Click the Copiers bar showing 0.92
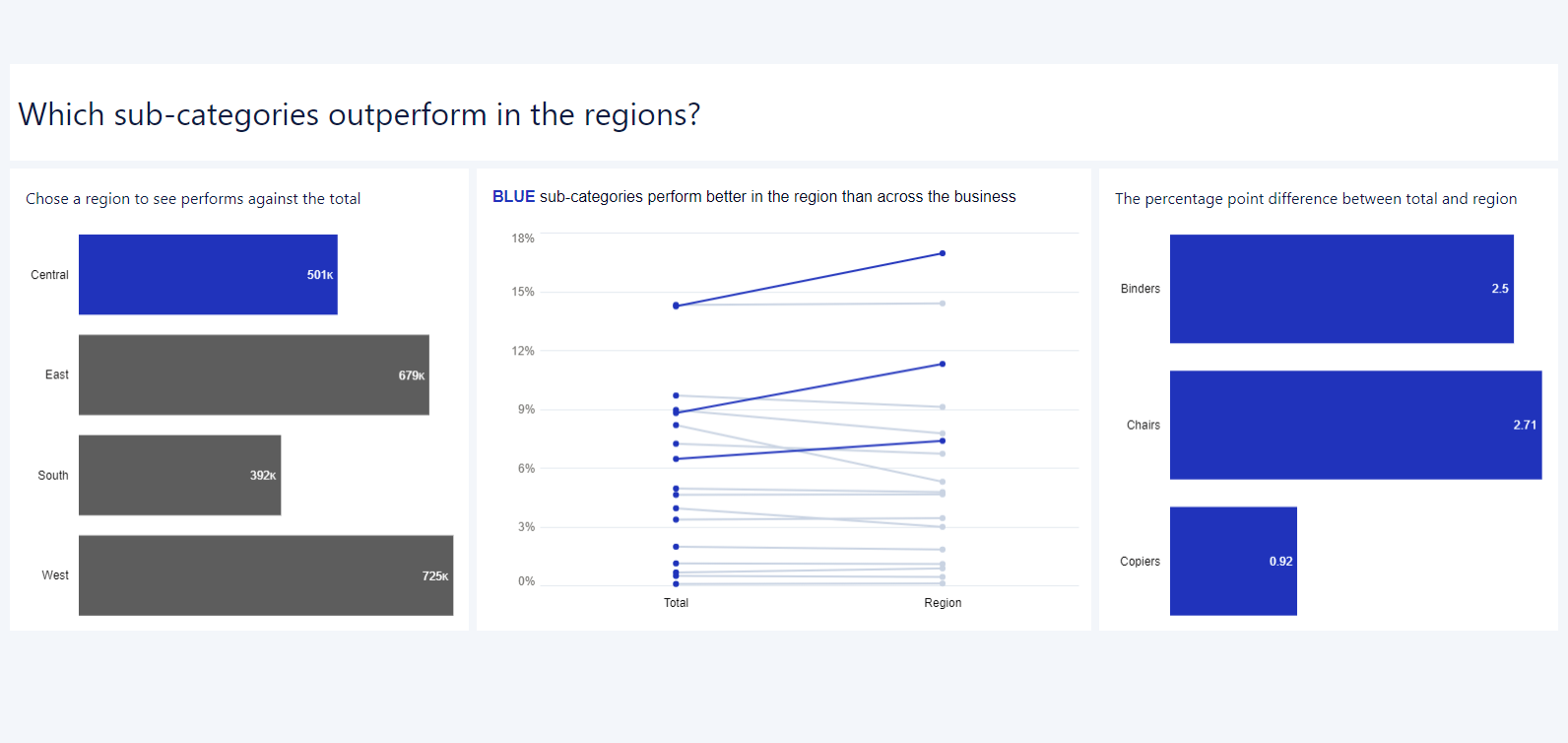 pos(1232,561)
